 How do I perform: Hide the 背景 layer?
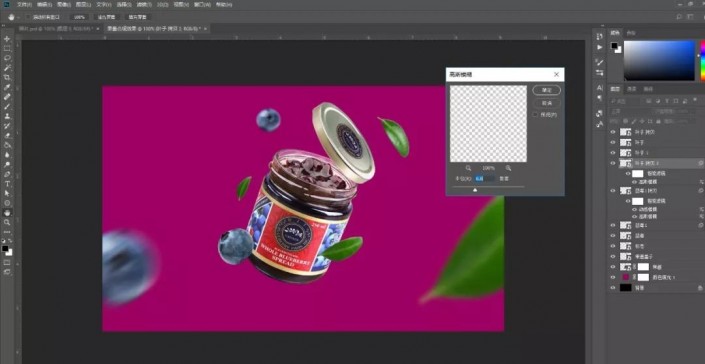(613, 288)
